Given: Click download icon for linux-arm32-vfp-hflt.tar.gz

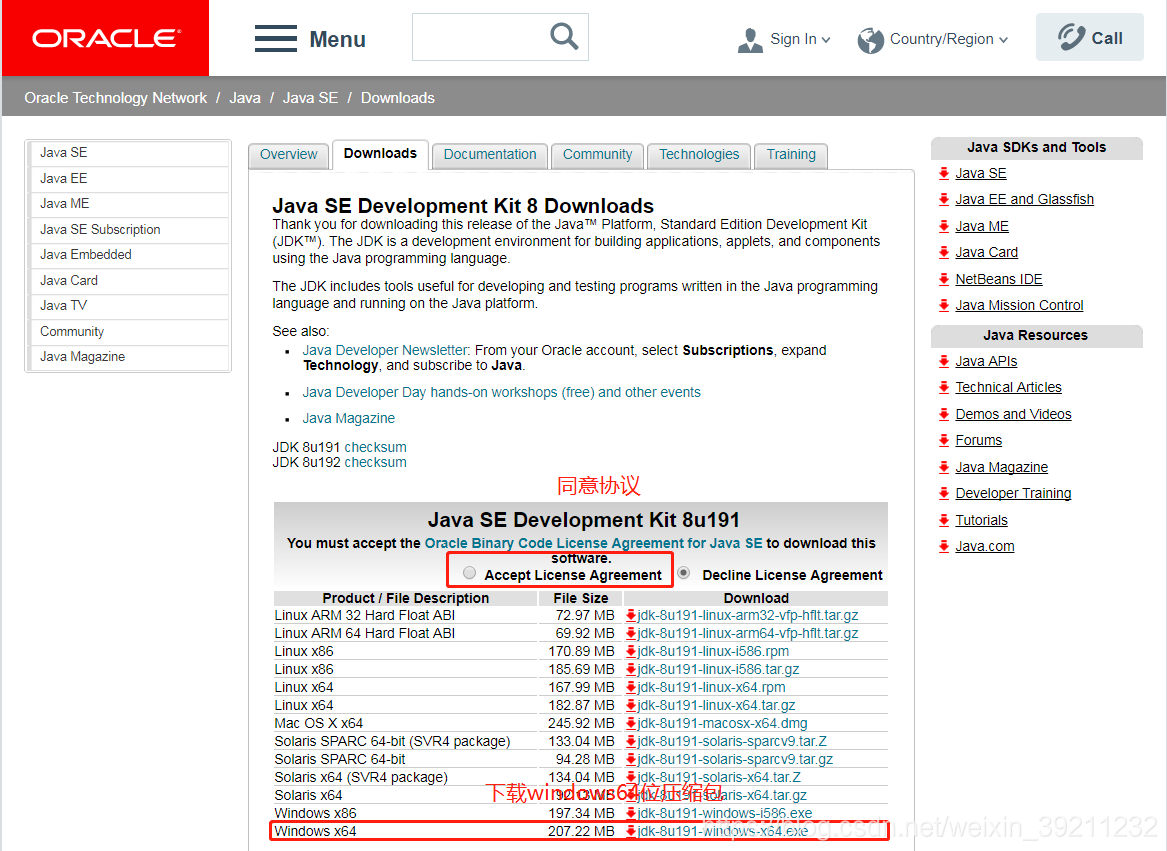Looking at the screenshot, I should (x=631, y=615).
